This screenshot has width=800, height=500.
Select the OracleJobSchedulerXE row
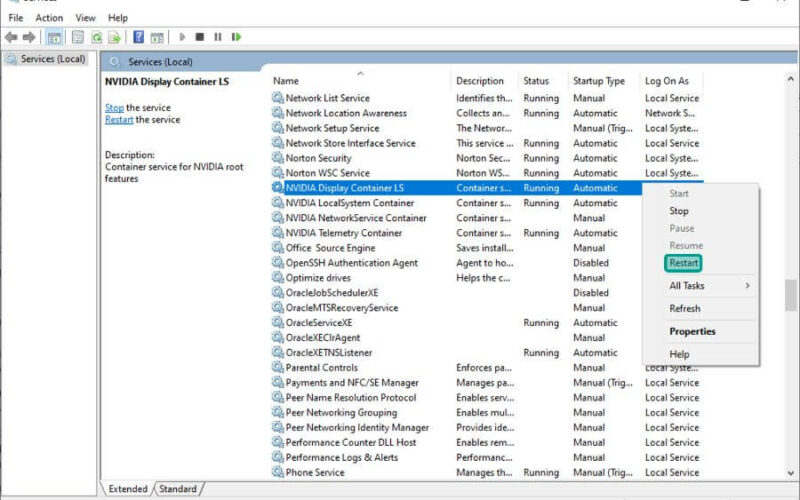(x=457, y=292)
